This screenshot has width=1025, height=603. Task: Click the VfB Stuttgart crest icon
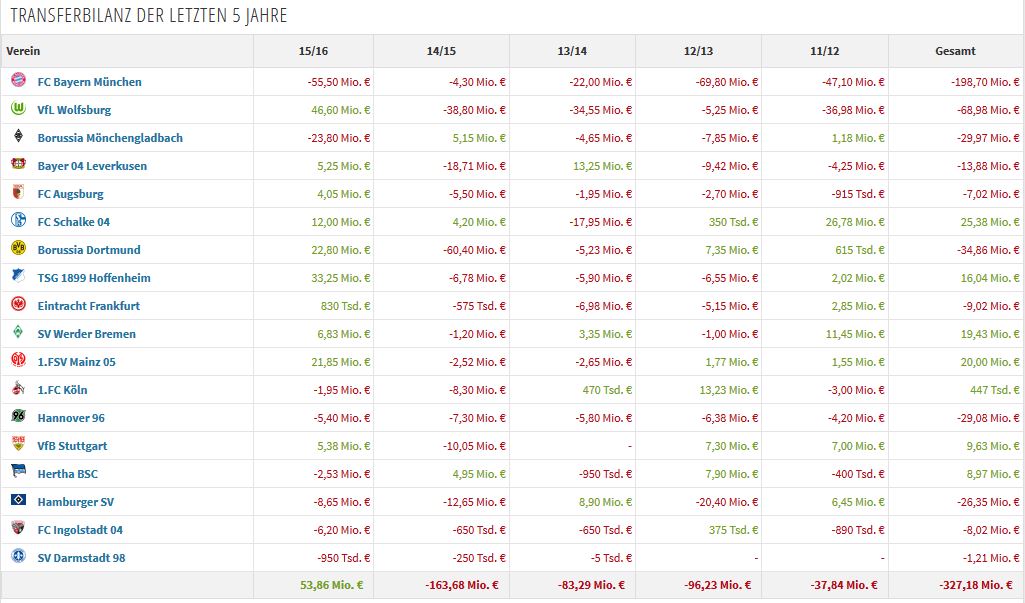tap(18, 444)
